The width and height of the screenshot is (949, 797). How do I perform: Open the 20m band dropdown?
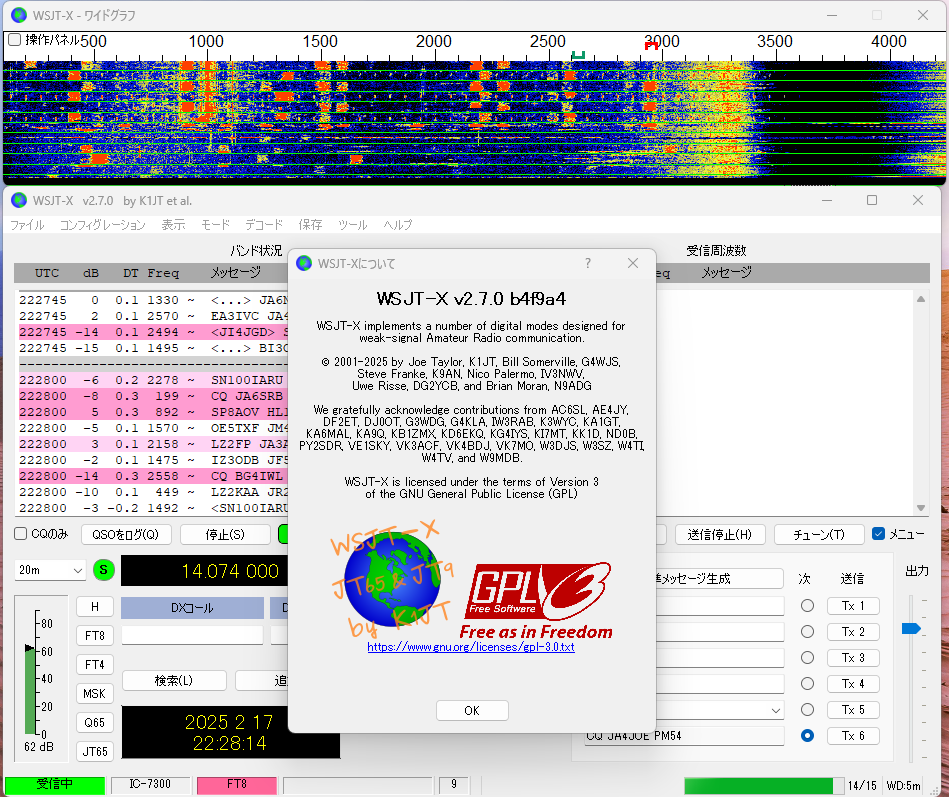(x=50, y=570)
